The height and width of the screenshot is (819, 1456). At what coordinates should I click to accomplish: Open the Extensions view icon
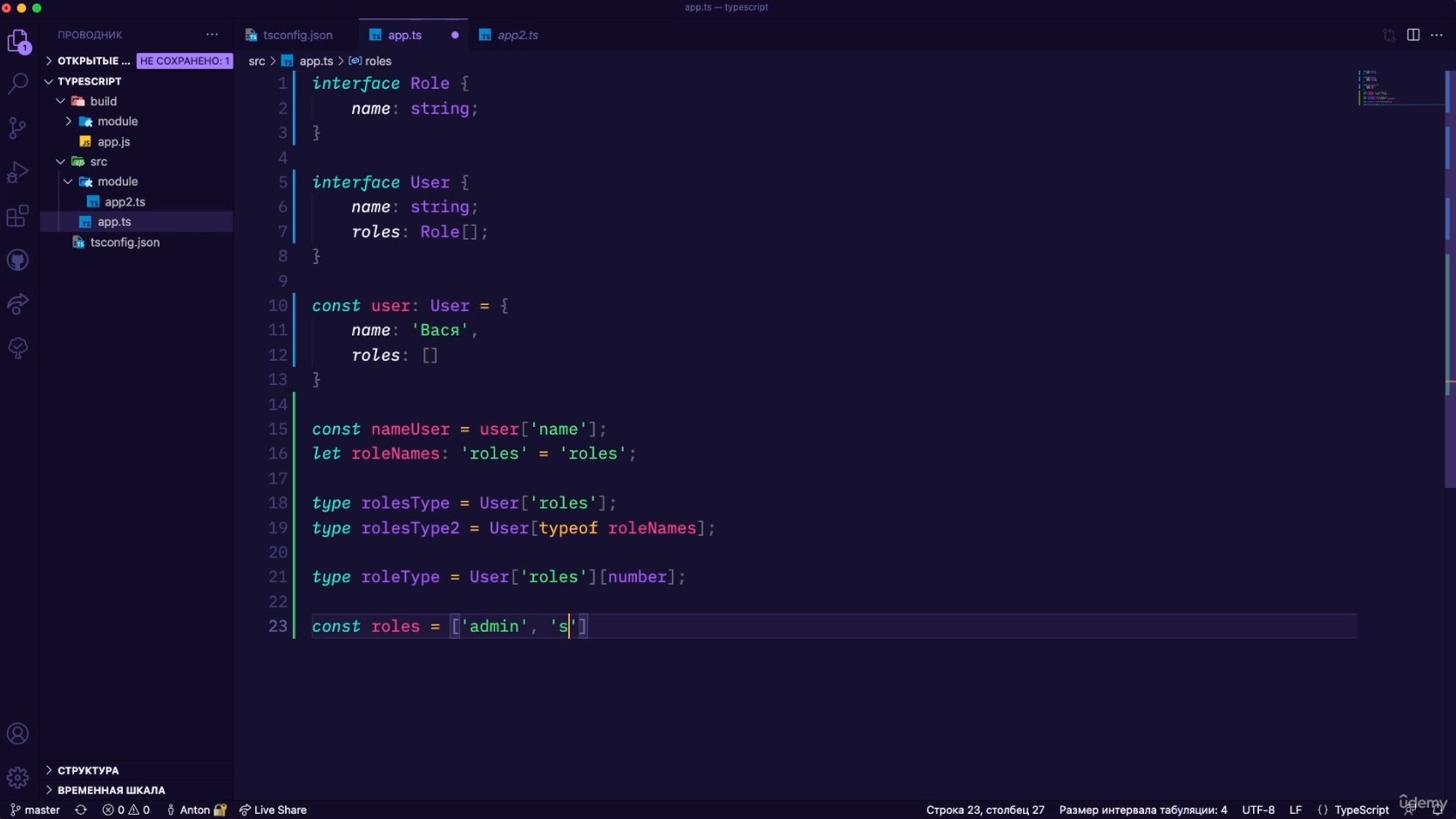[18, 216]
